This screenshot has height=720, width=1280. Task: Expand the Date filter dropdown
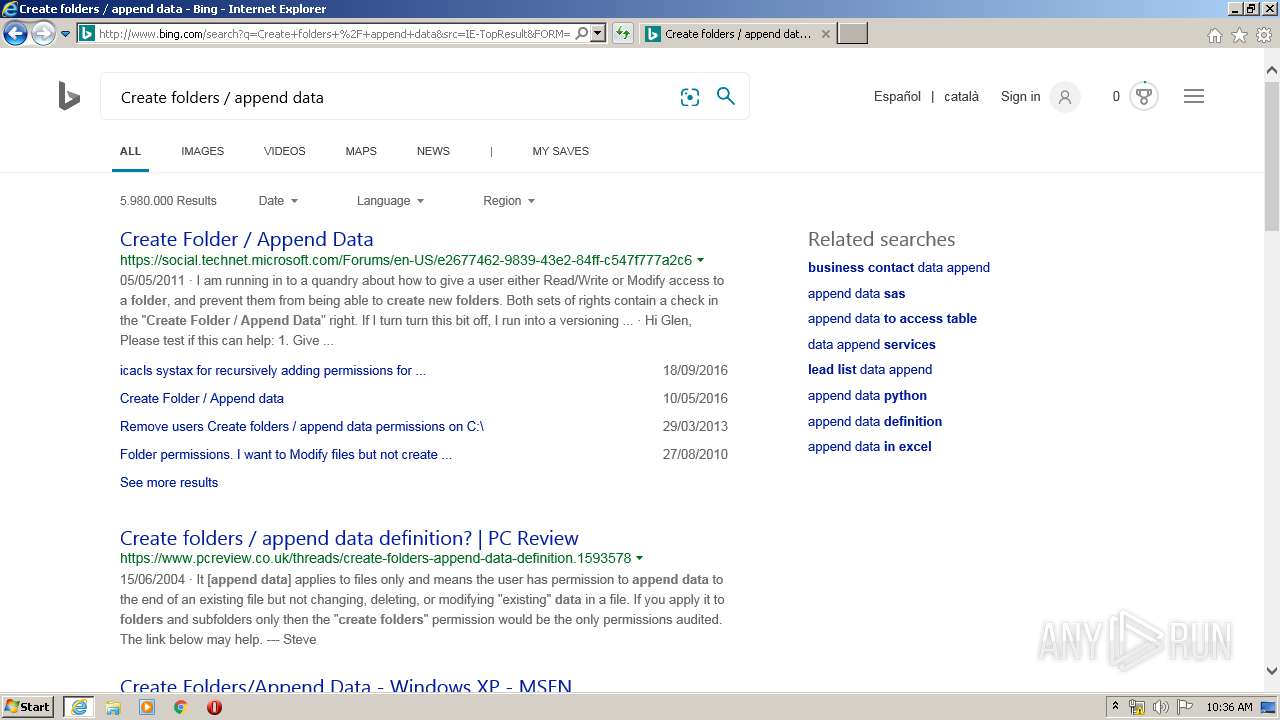pyautogui.click(x=278, y=201)
